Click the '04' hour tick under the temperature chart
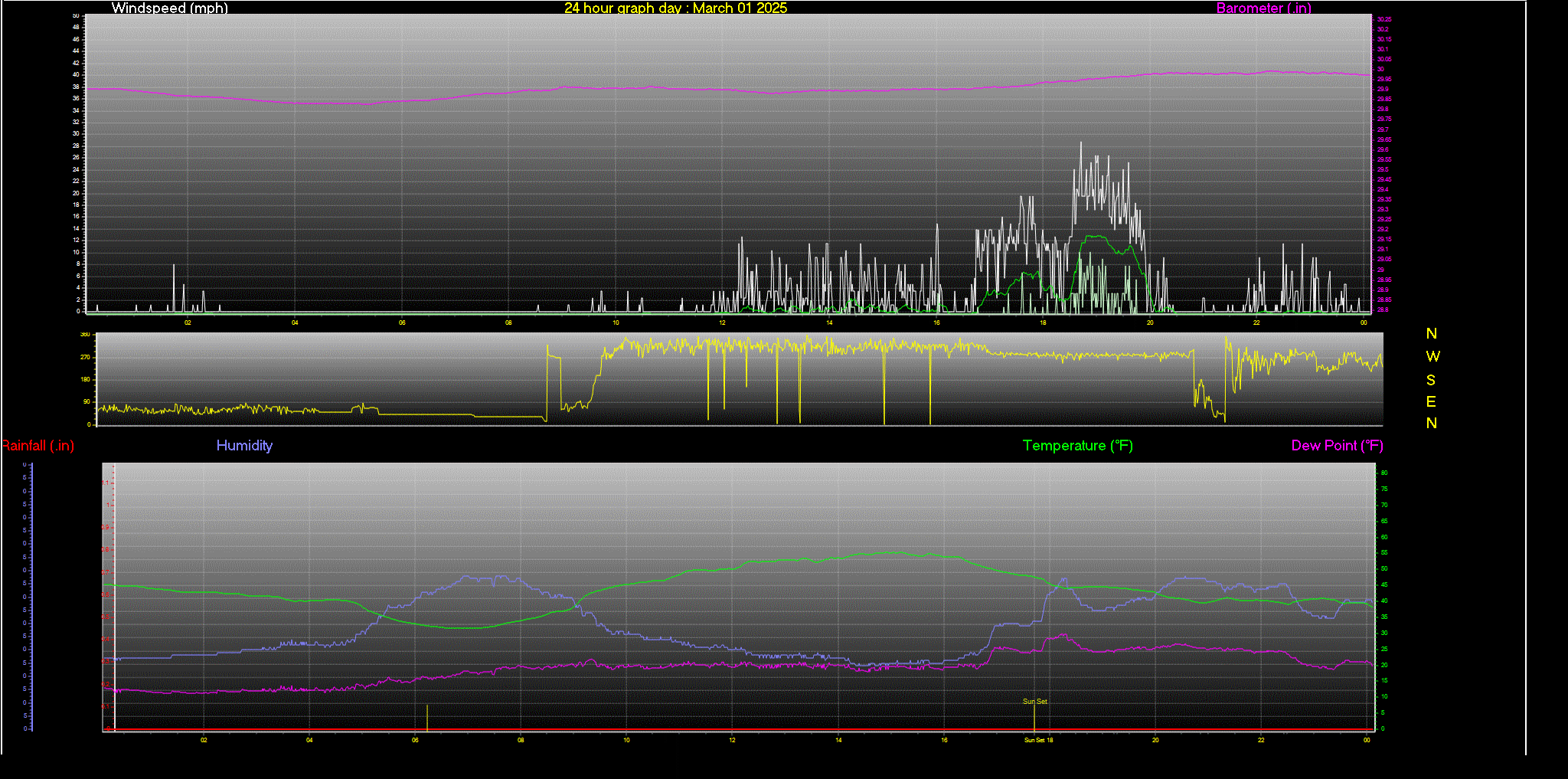1568x779 pixels. [309, 740]
